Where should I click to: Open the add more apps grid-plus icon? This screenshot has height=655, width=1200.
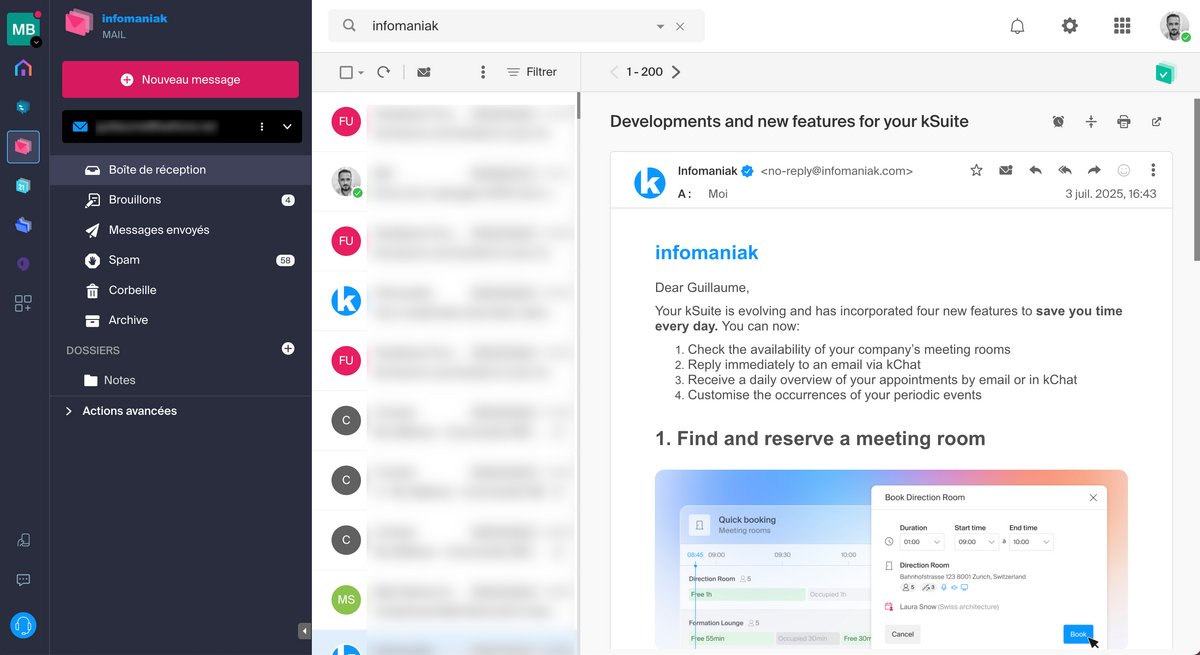point(23,304)
